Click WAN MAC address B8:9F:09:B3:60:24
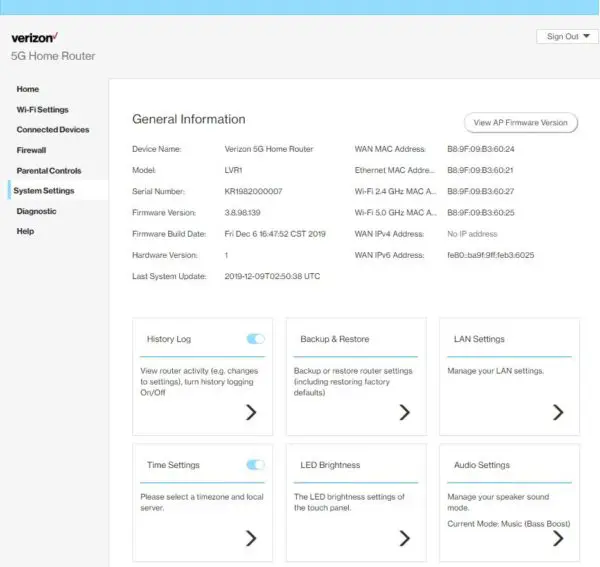 pyautogui.click(x=481, y=149)
